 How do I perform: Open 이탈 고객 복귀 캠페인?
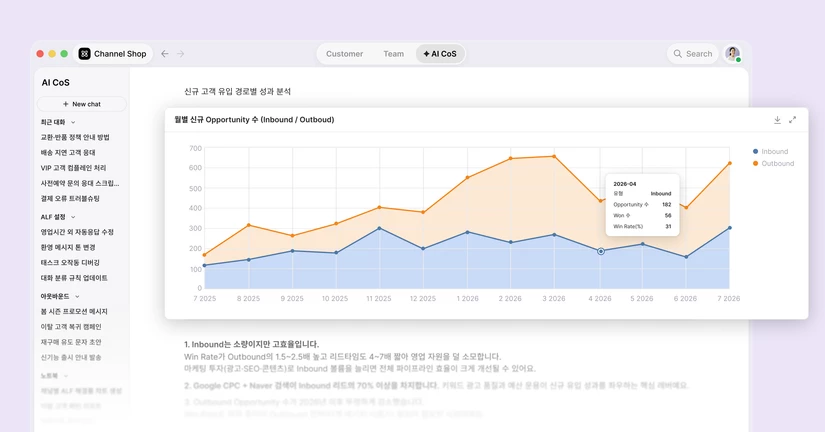pyautogui.click(x=71, y=327)
